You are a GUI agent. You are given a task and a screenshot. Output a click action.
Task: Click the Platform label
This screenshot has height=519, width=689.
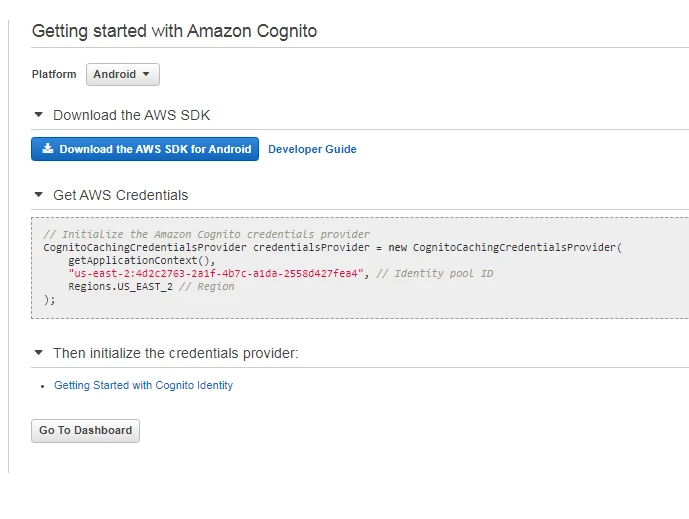[x=54, y=75]
